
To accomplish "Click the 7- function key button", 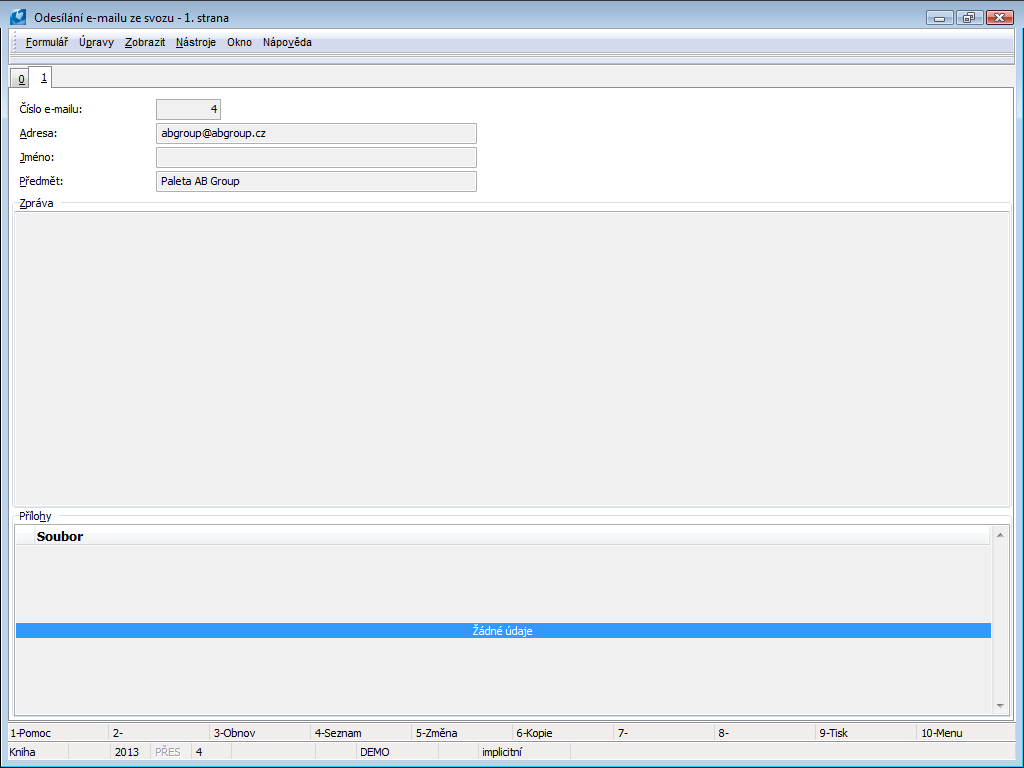I will coord(664,733).
